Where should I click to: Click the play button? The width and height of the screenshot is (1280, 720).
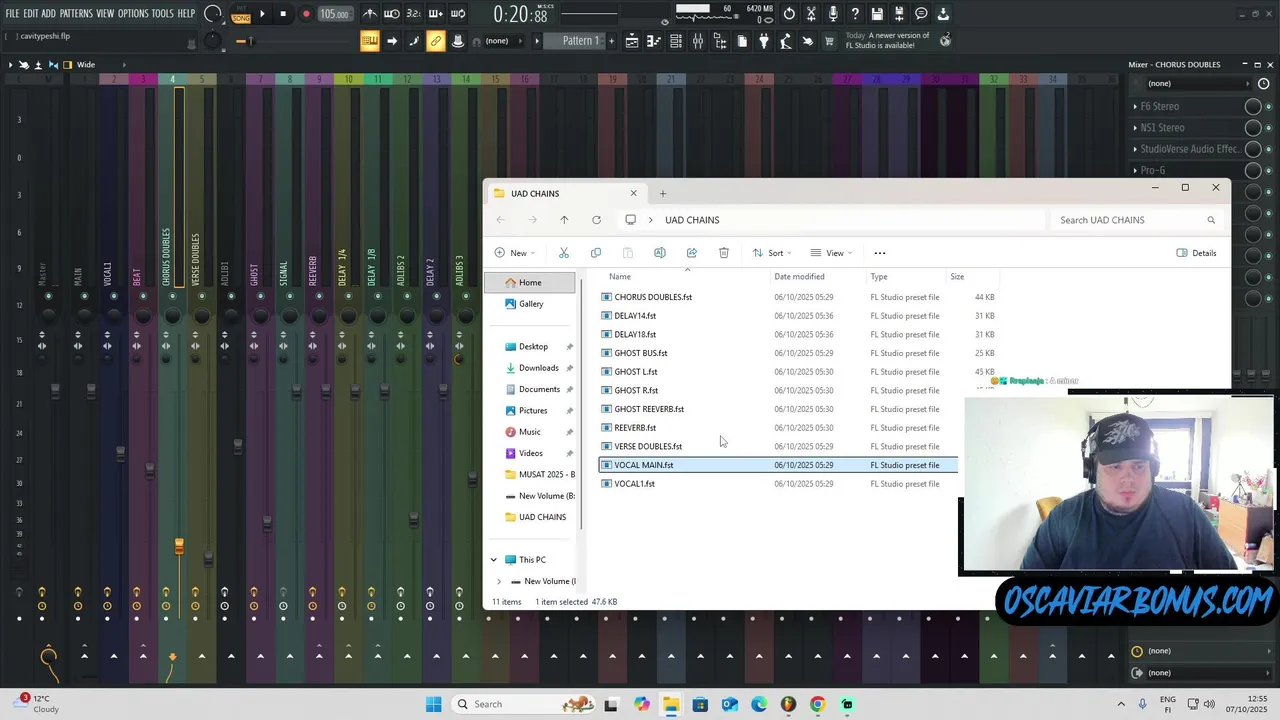[x=262, y=14]
